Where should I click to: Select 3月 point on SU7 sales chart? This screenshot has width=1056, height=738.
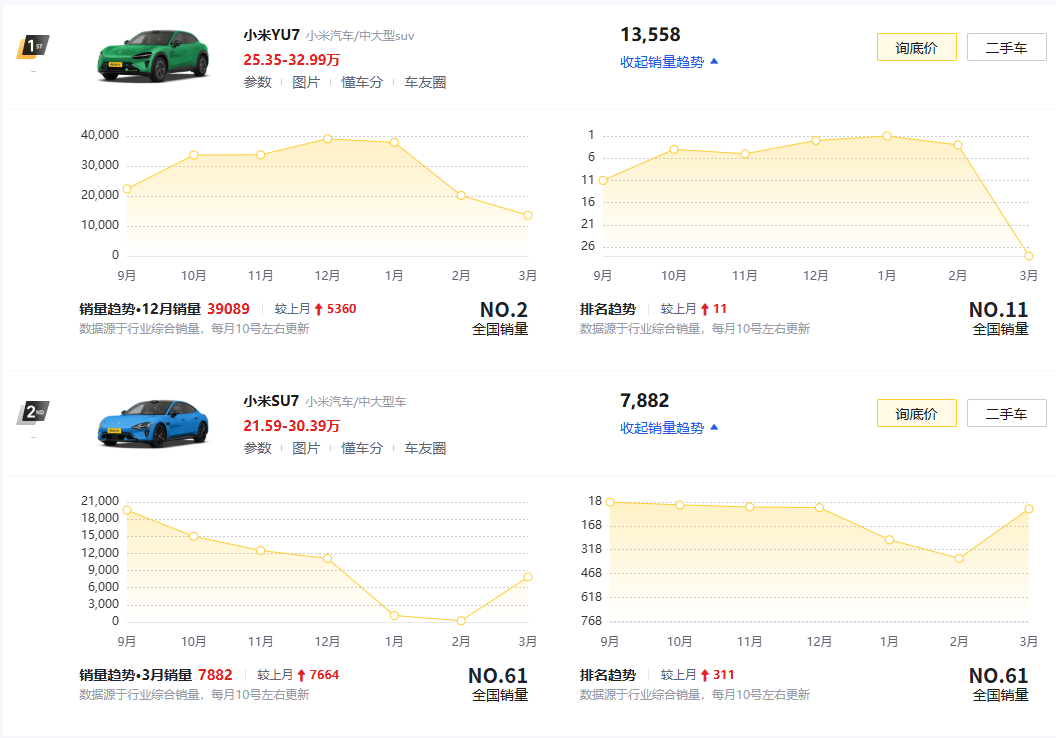point(528,577)
